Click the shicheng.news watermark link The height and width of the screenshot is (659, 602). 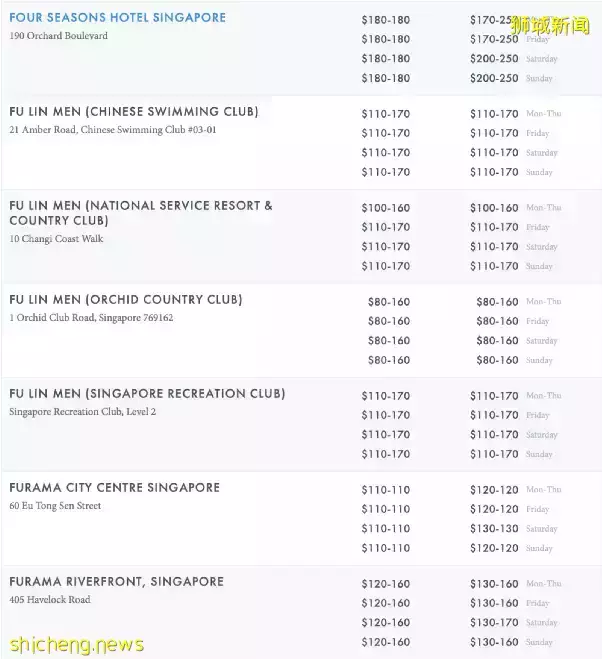click(73, 644)
